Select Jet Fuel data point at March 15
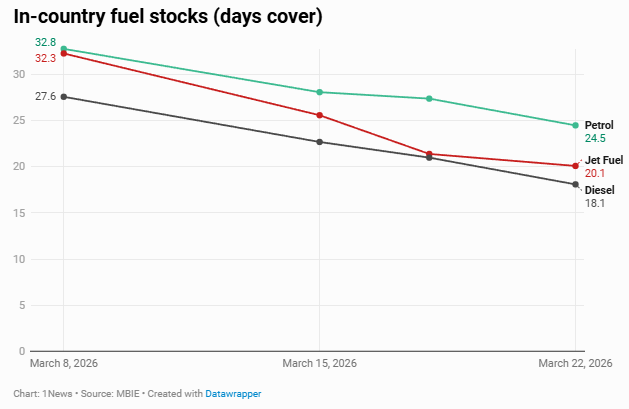 point(320,115)
